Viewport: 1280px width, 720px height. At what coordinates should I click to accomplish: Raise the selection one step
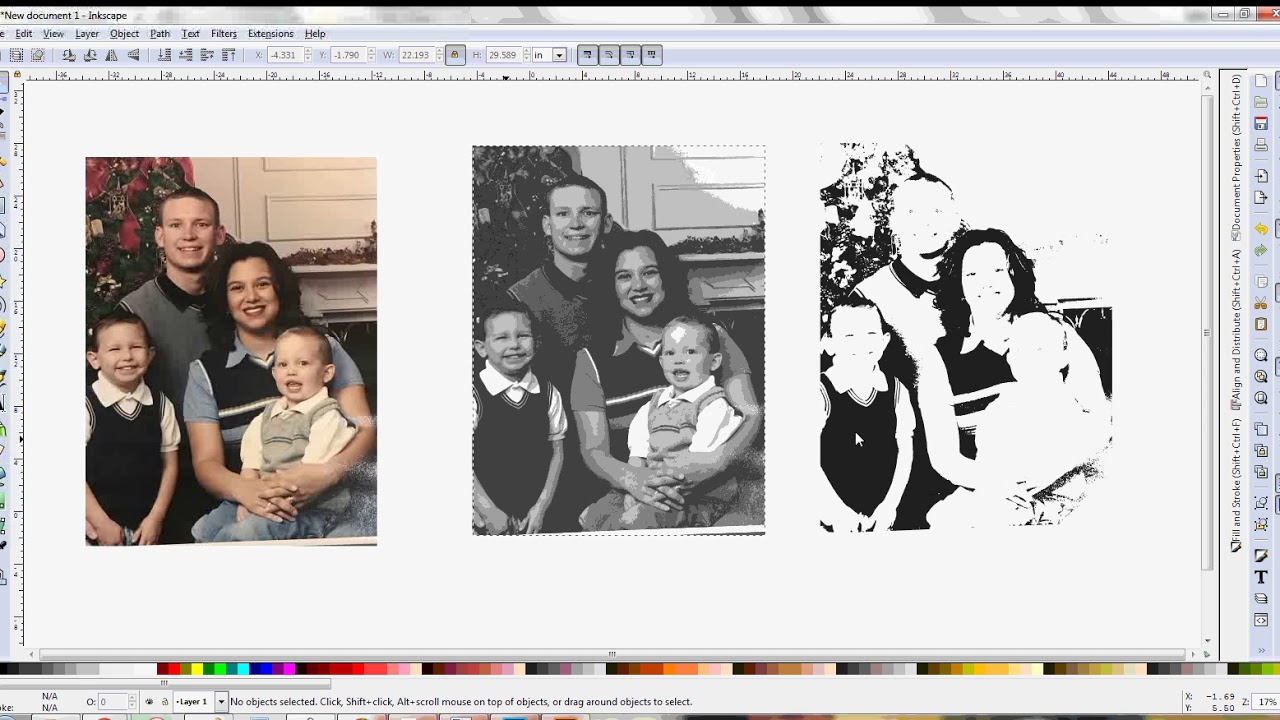coord(207,55)
